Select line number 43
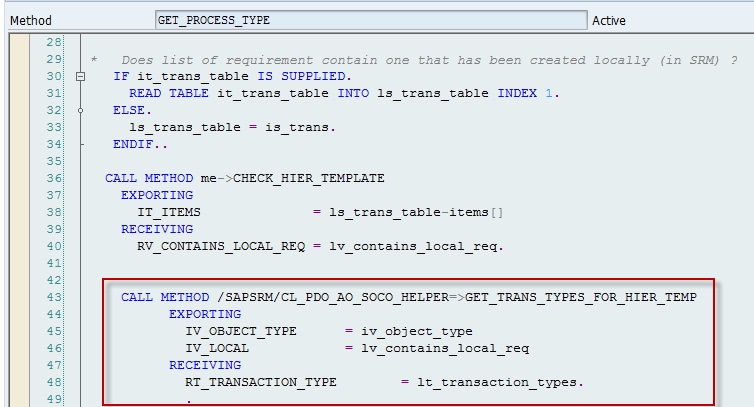This screenshot has width=754, height=407. pos(54,297)
